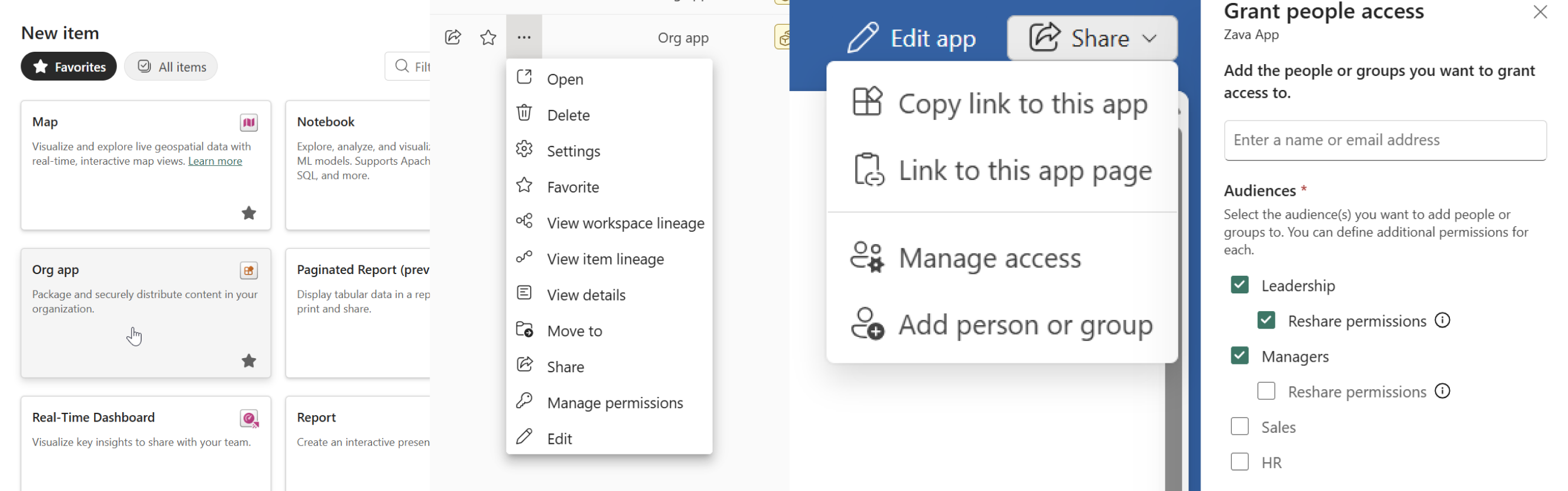Click the Move to folder icon
The image size is (1568, 491).
(524, 329)
